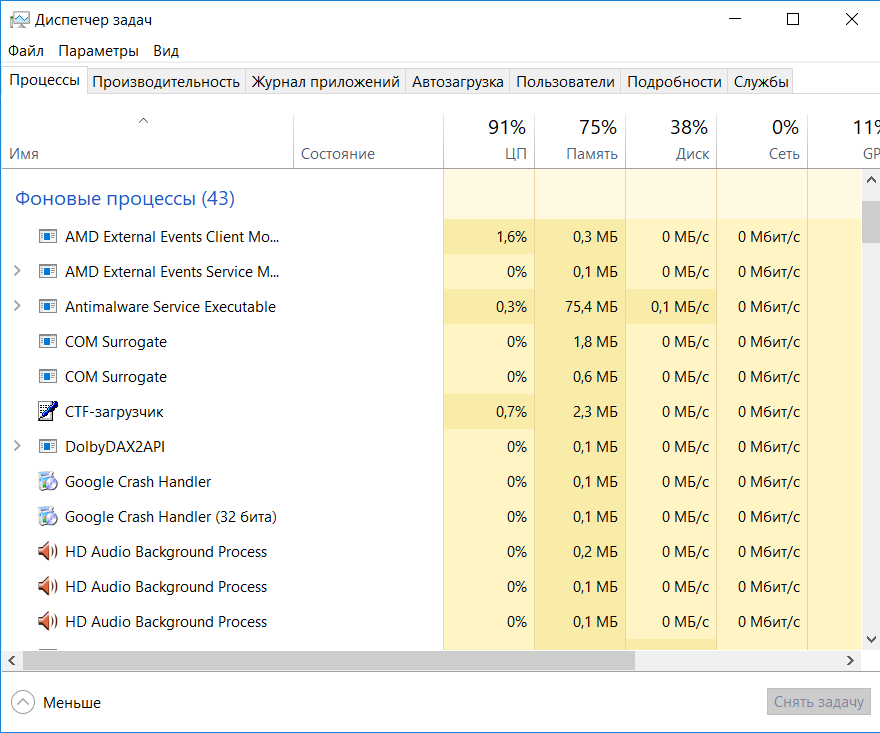Click the CTF-загрузчик pen icon

(x=48, y=411)
